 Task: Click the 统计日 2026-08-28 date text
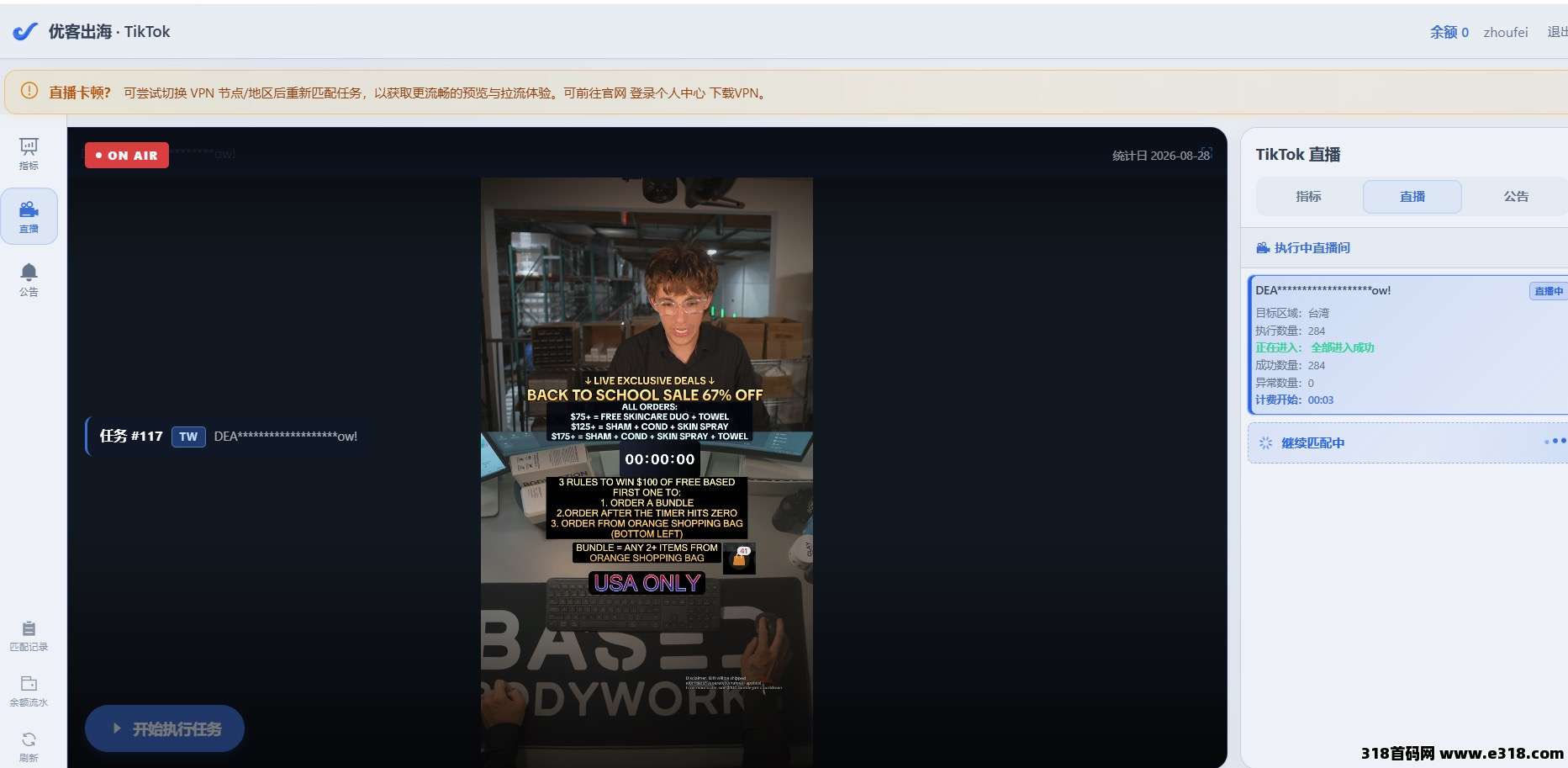[x=1161, y=156]
